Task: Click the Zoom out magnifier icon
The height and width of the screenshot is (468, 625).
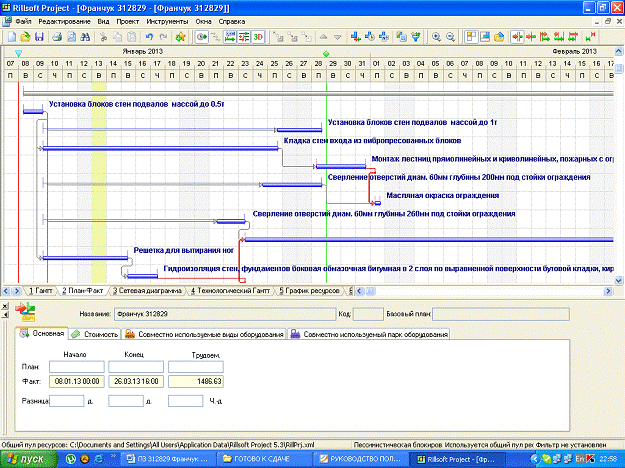Action: click(452, 36)
